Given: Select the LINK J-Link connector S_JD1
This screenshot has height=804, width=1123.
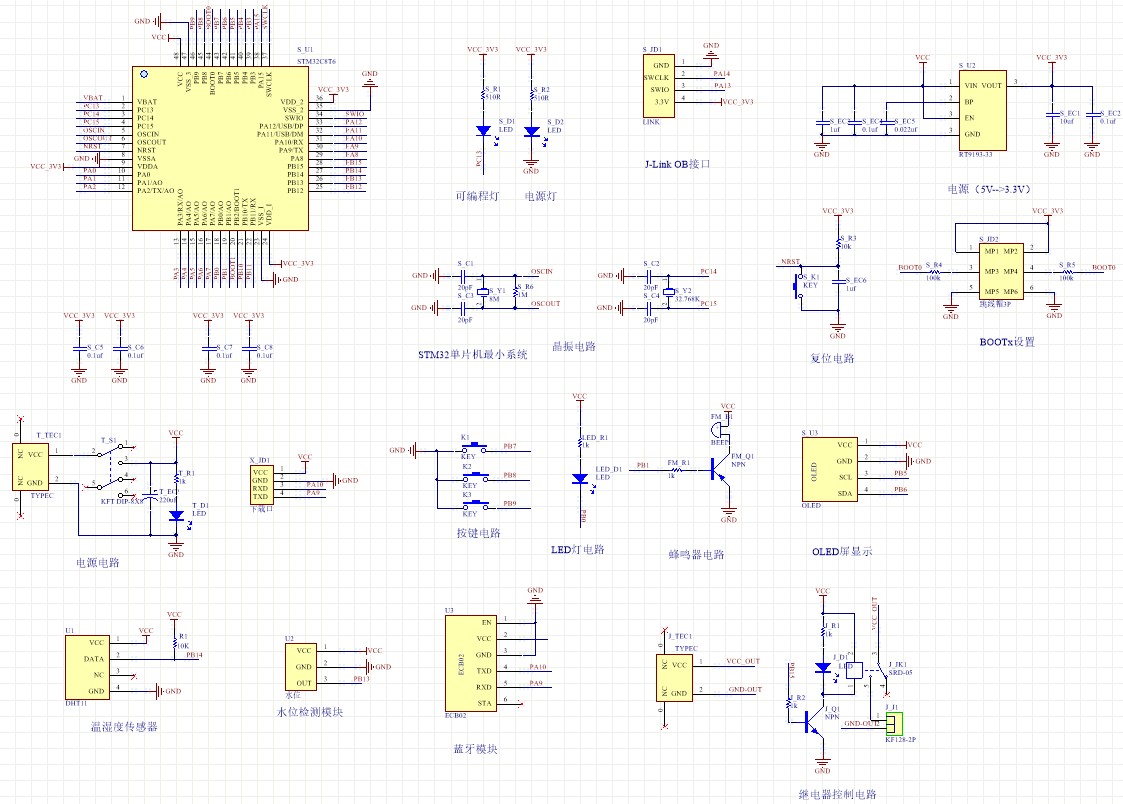Looking at the screenshot, I should (x=659, y=84).
